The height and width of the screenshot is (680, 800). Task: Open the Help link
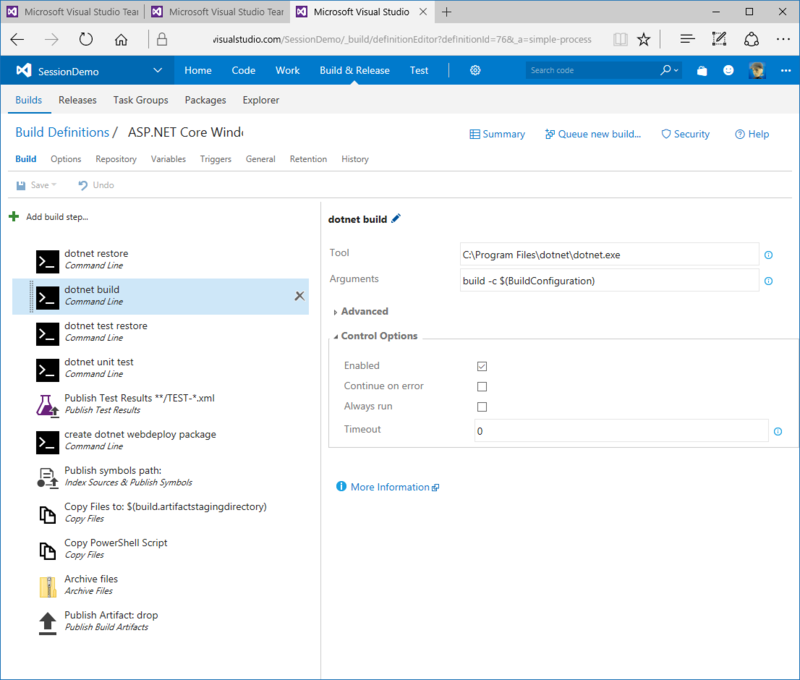(x=752, y=134)
